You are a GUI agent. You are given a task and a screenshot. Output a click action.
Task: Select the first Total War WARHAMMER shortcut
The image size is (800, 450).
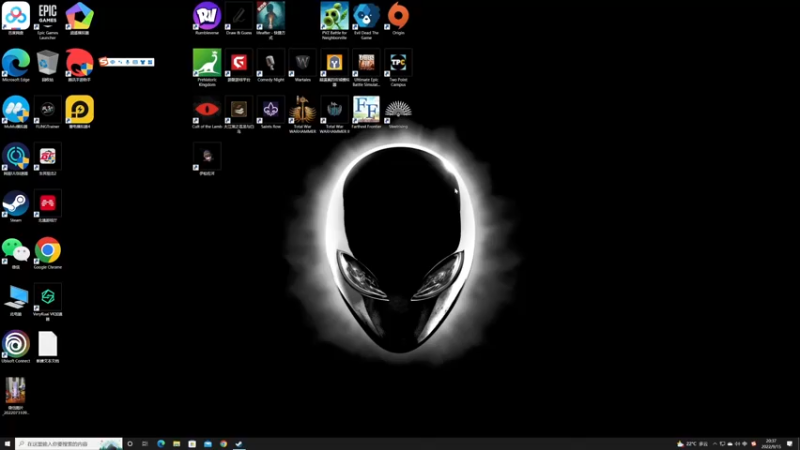pyautogui.click(x=303, y=114)
